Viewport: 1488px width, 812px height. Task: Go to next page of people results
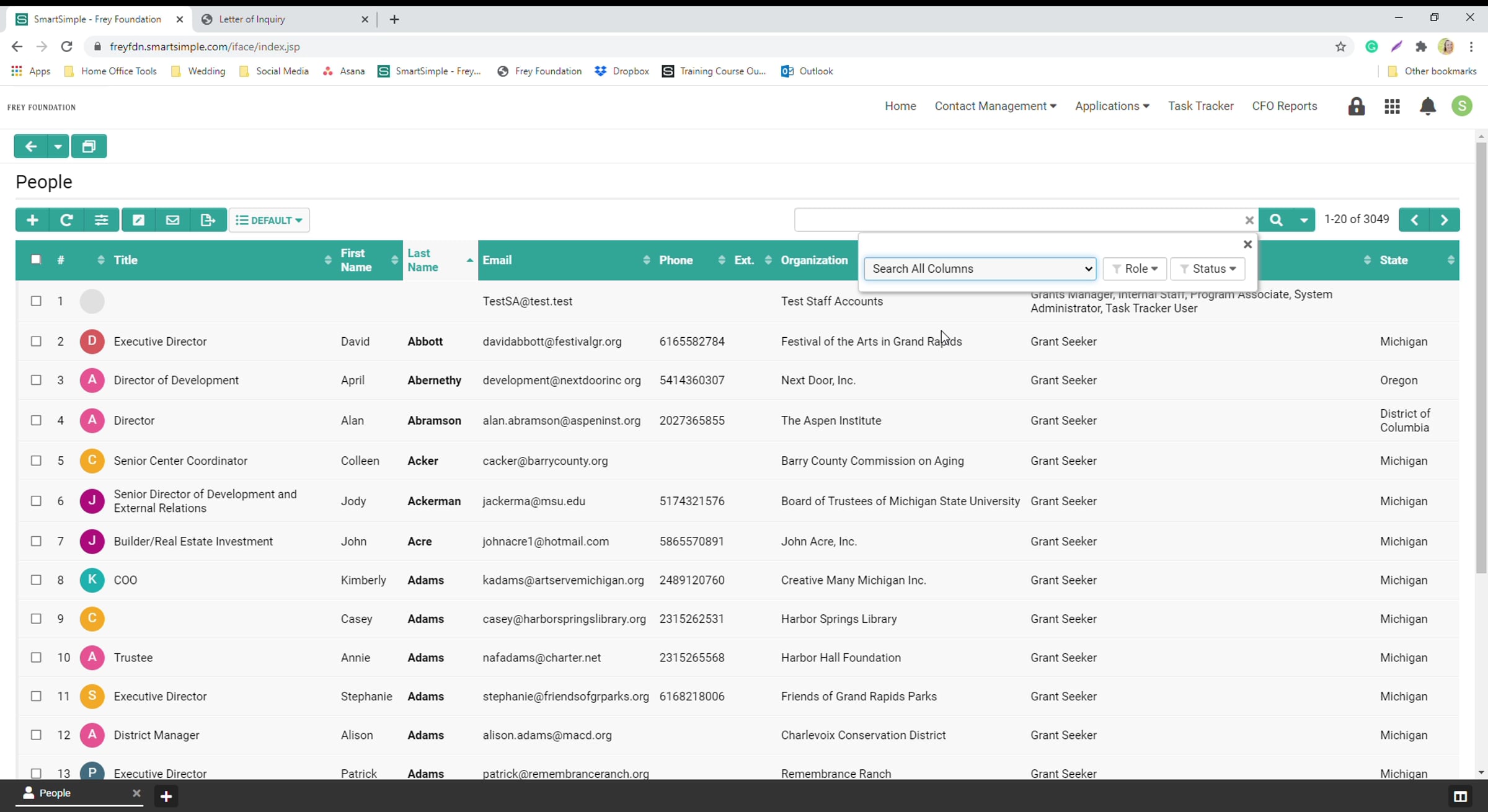1444,220
